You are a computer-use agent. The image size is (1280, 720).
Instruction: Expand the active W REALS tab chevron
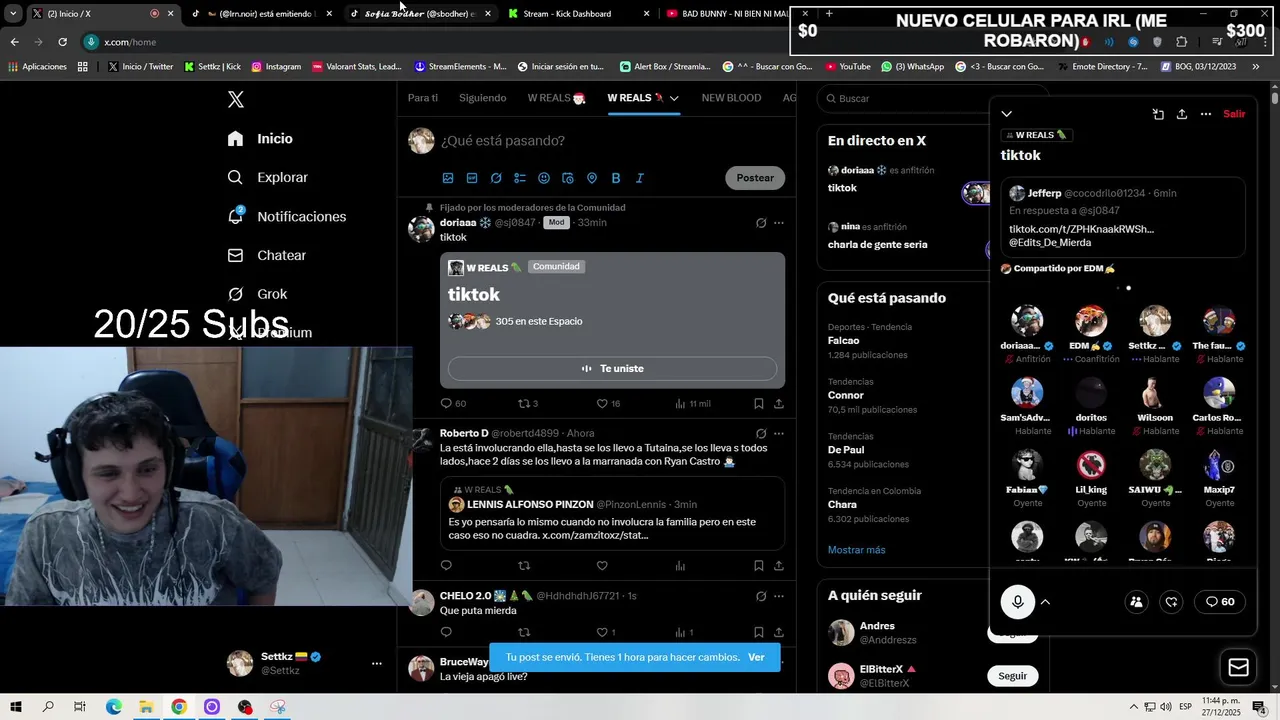point(675,98)
